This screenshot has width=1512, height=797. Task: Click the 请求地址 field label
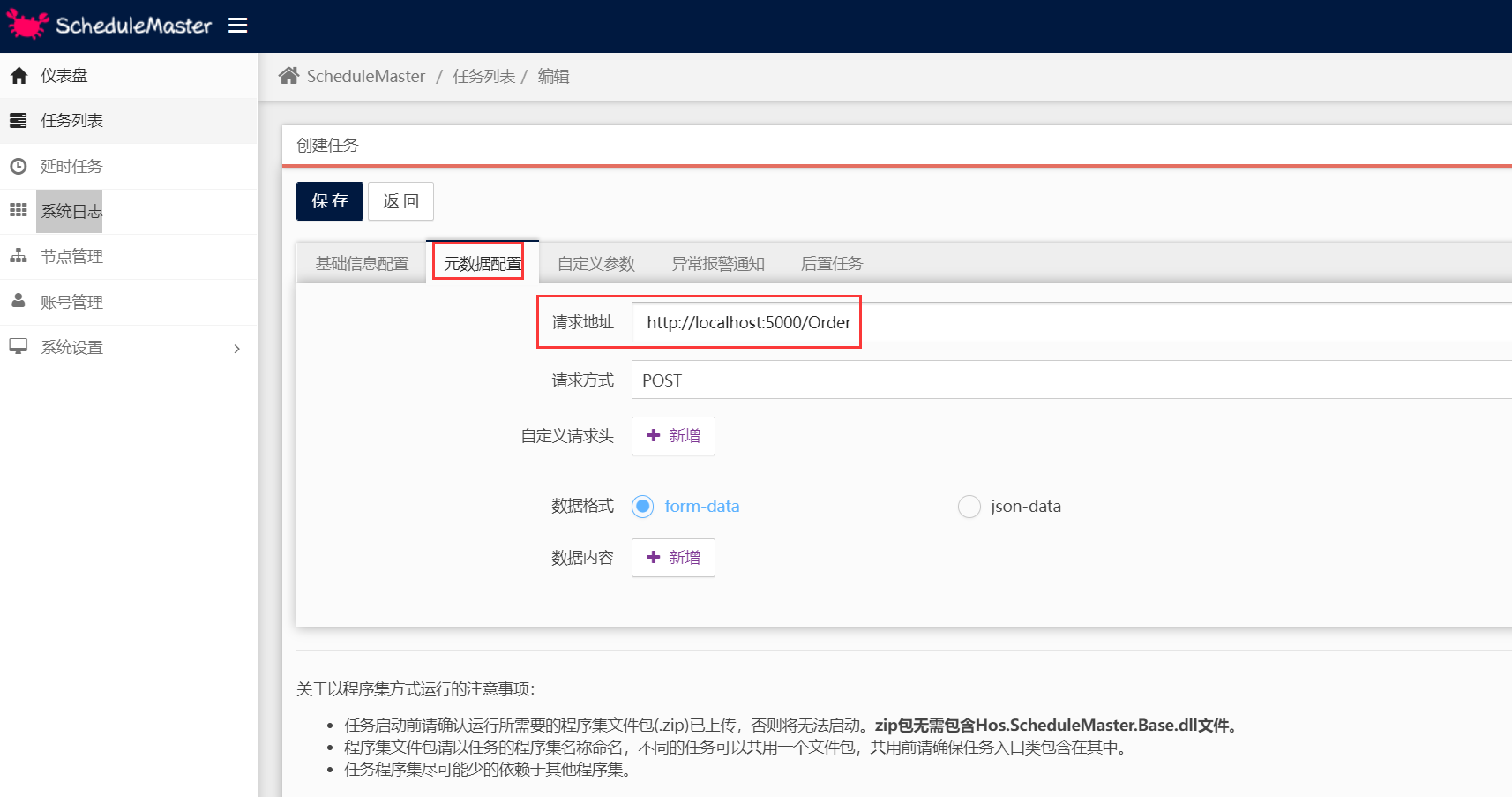(x=583, y=322)
